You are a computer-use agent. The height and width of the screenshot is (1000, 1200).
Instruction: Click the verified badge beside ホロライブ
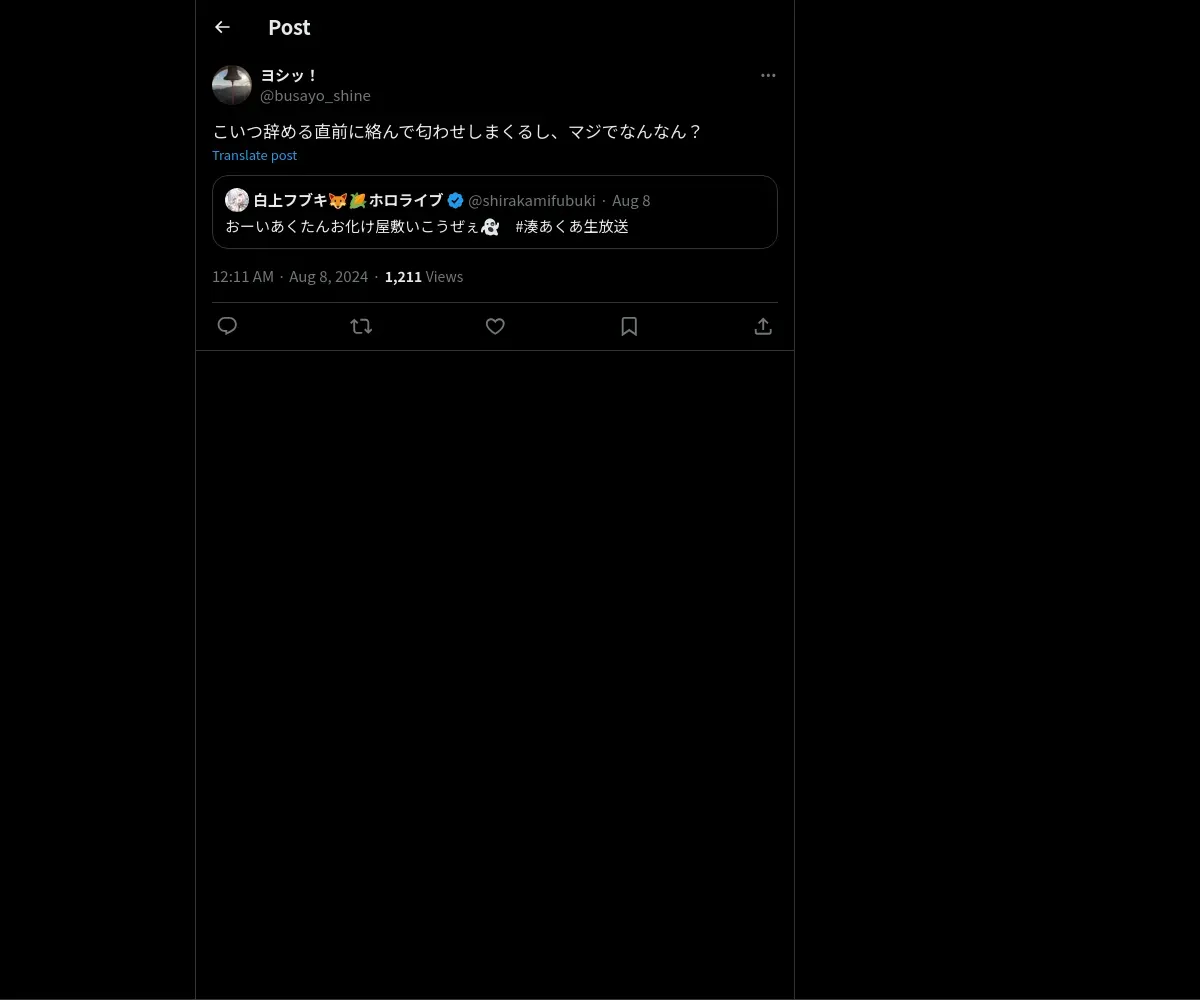(455, 200)
